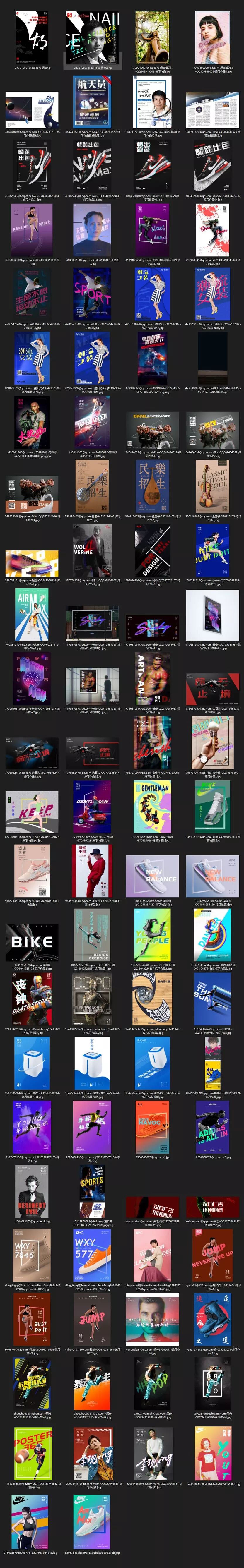This screenshot has width=244, height=1568.
Task: Select the hand holding ice cream poster
Action: coord(212,743)
